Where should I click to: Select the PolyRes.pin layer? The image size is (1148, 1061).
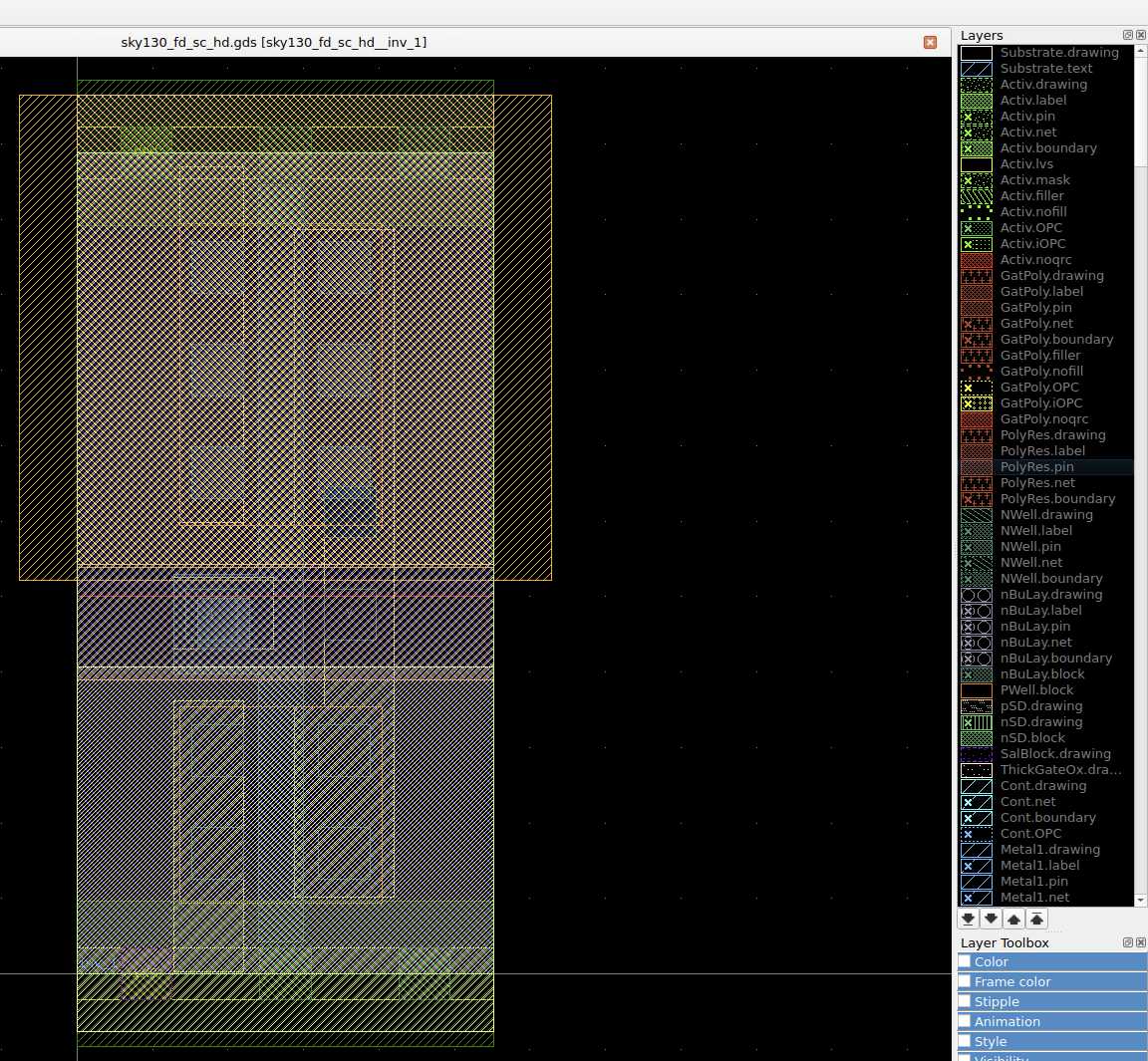click(x=1036, y=467)
